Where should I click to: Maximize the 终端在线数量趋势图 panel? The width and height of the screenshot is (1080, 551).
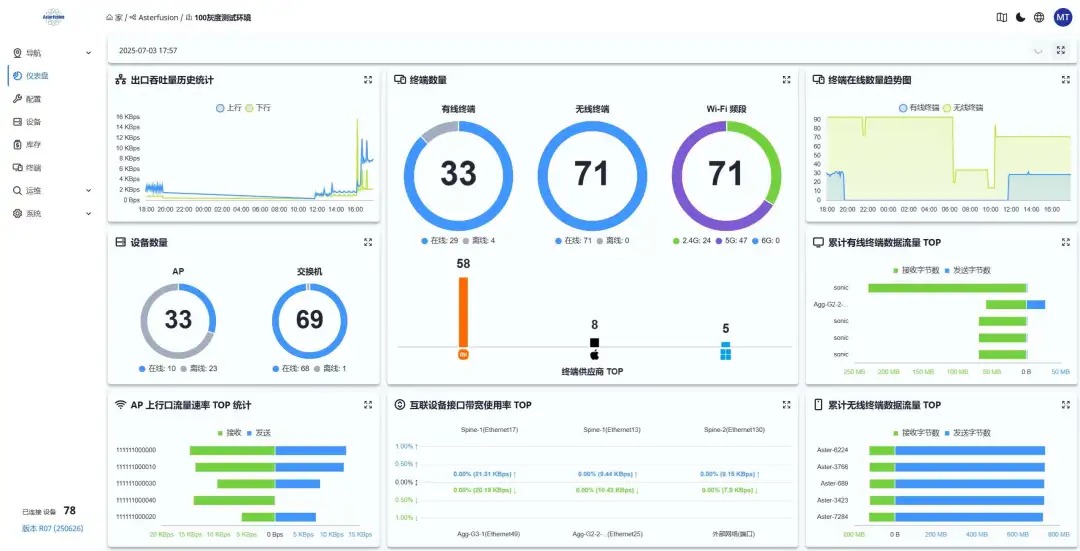tap(1066, 80)
